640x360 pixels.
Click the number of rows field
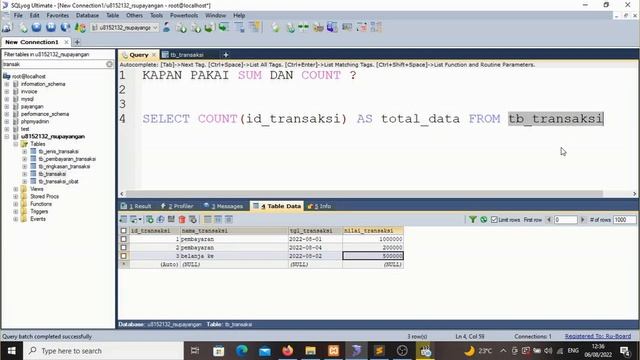pyautogui.click(x=624, y=220)
